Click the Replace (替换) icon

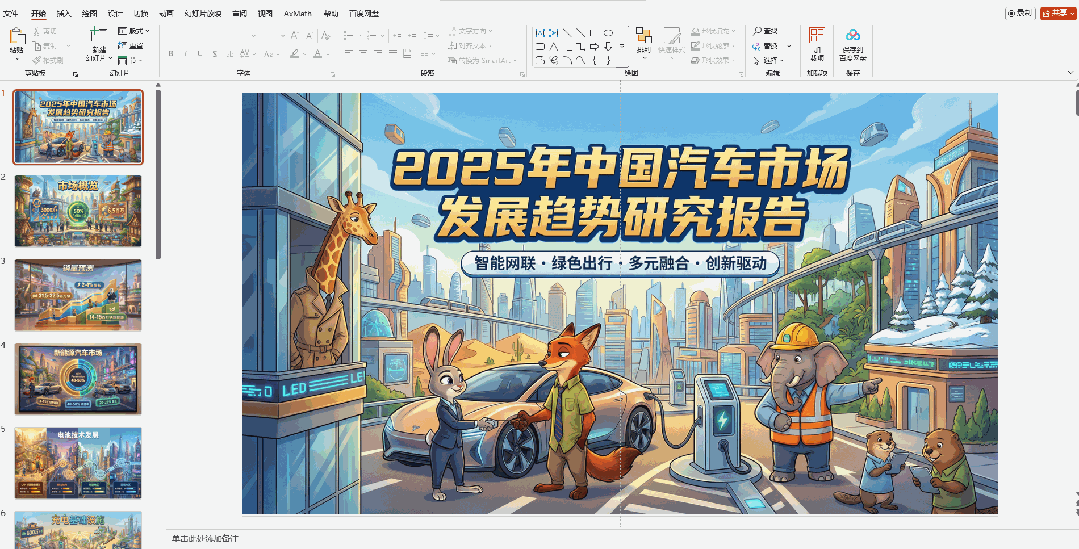[x=757, y=46]
